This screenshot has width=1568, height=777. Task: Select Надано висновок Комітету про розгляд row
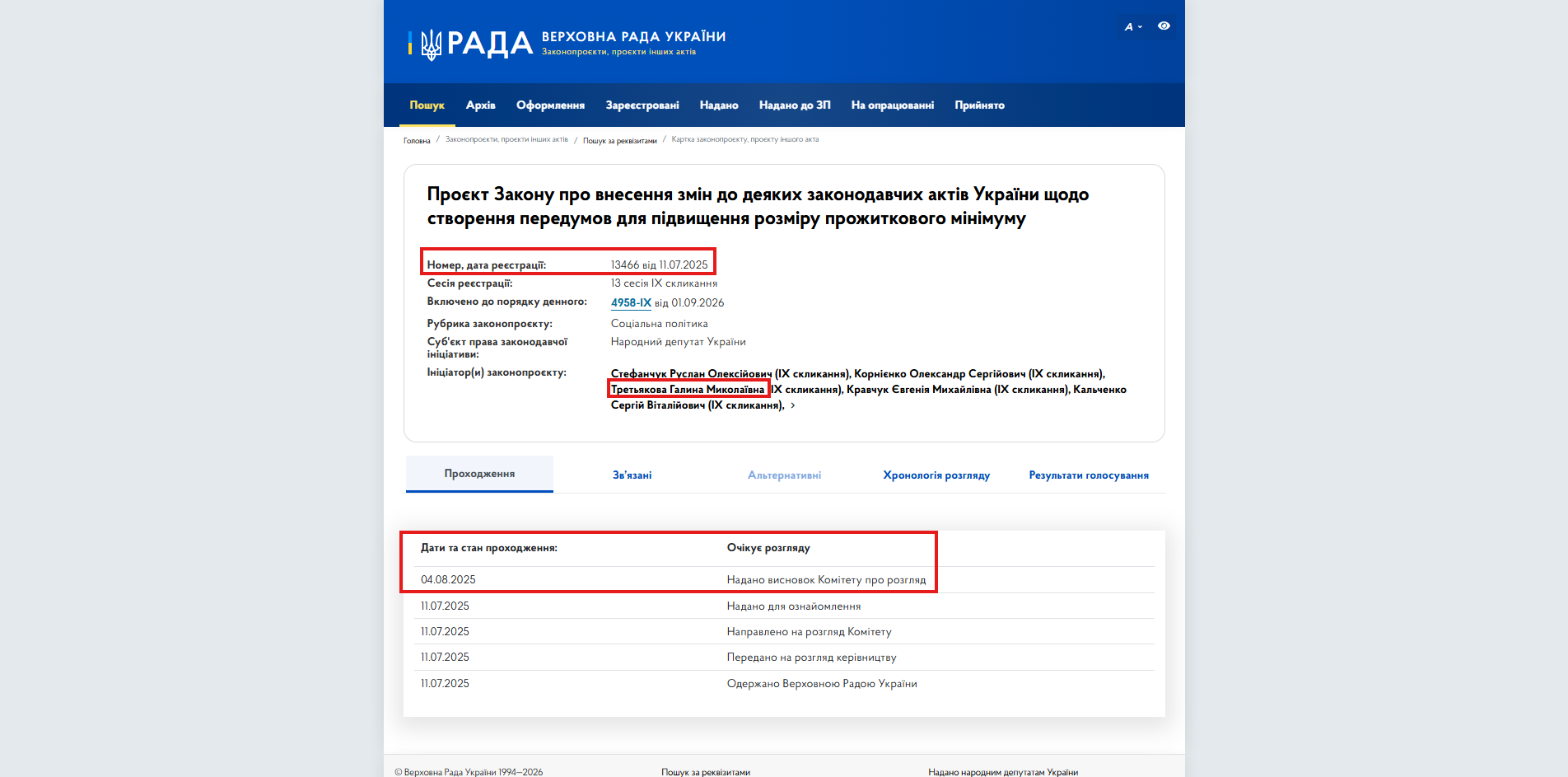783,579
